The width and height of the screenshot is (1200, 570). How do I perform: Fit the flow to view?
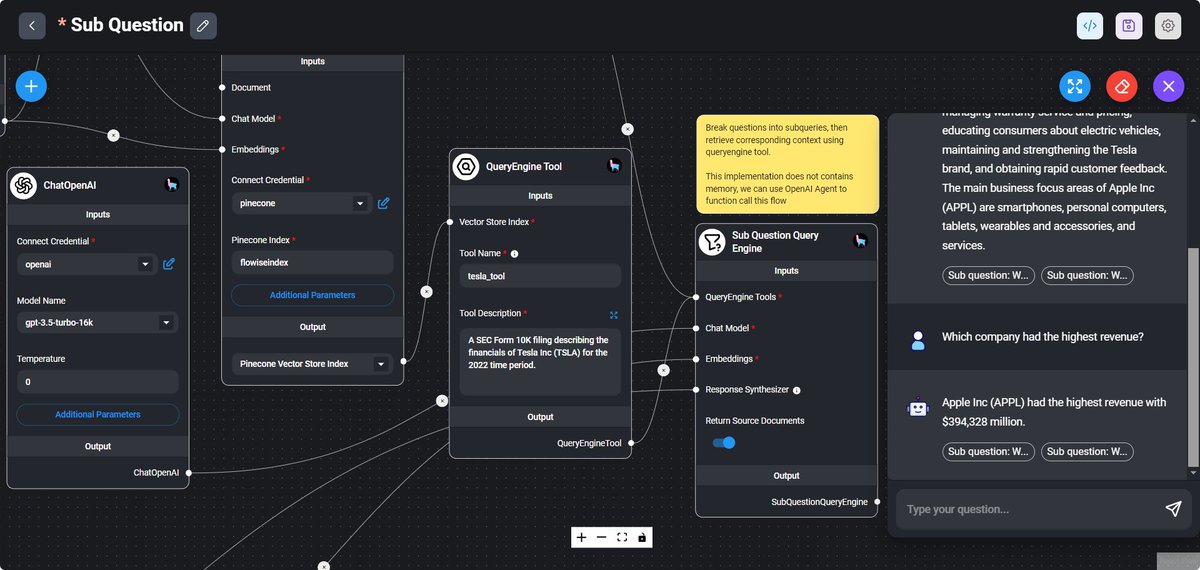tap(622, 537)
